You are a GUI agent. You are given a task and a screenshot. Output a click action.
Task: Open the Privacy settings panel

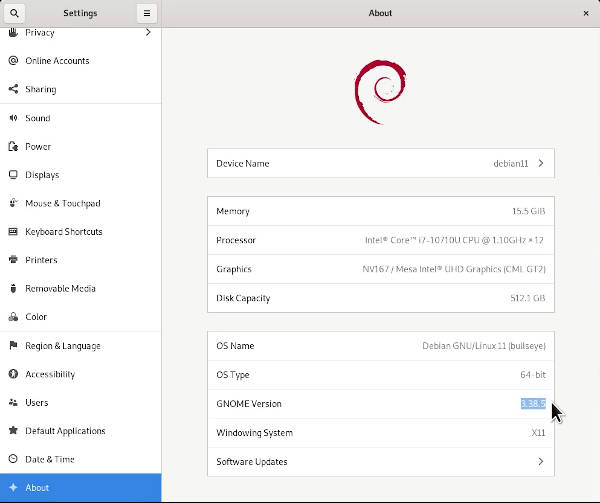[x=80, y=33]
